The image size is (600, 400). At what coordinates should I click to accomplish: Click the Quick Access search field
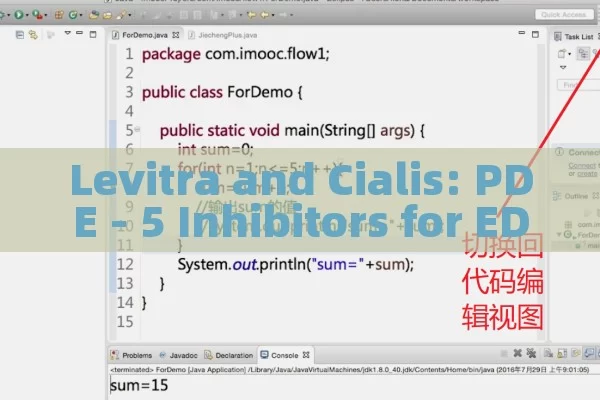(x=564, y=15)
